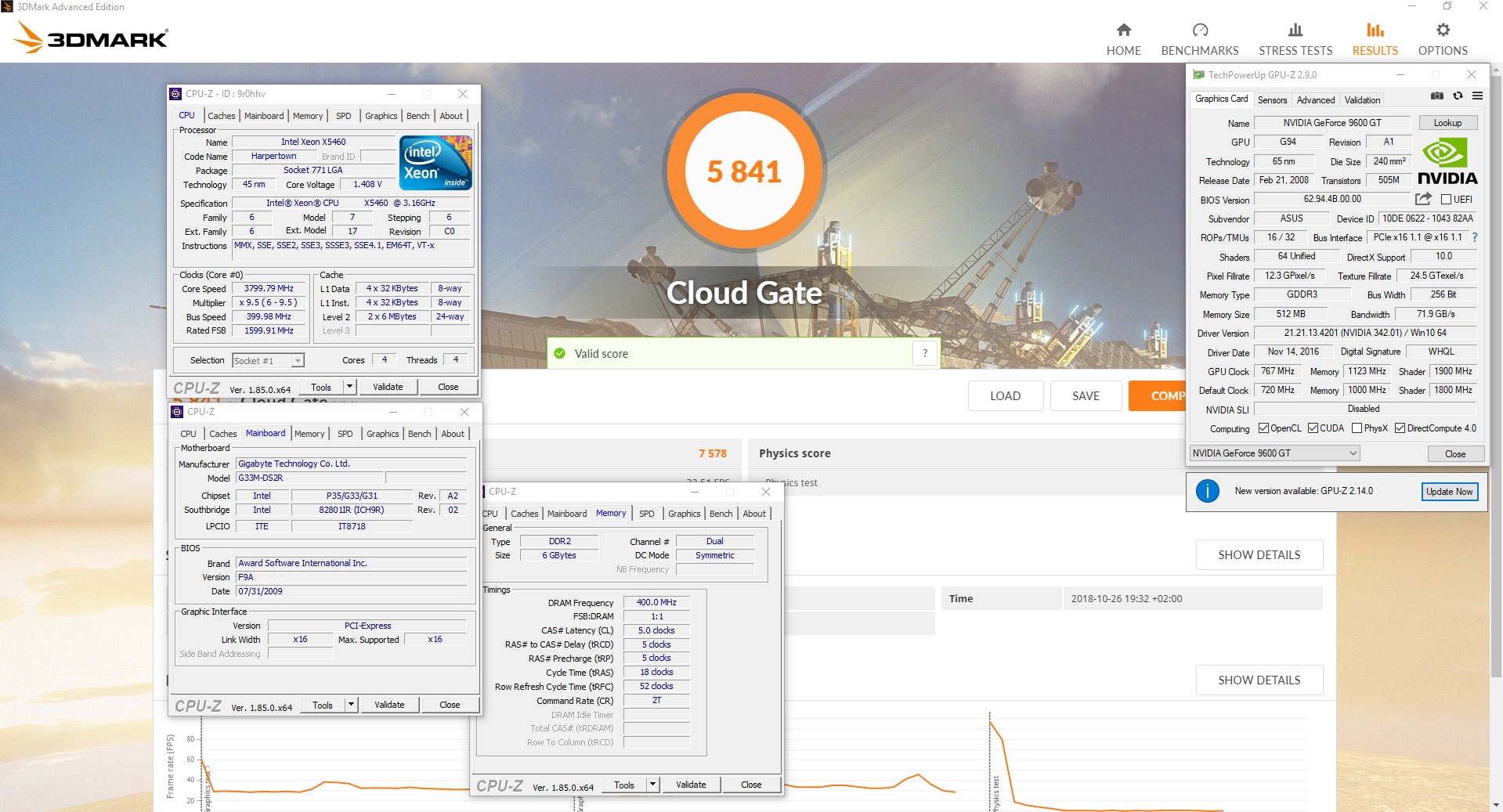Viewport: 1503px width, 812px height.
Task: Click 3DMark vertical scrollbar down arrow
Action: pyautogui.click(x=1496, y=804)
